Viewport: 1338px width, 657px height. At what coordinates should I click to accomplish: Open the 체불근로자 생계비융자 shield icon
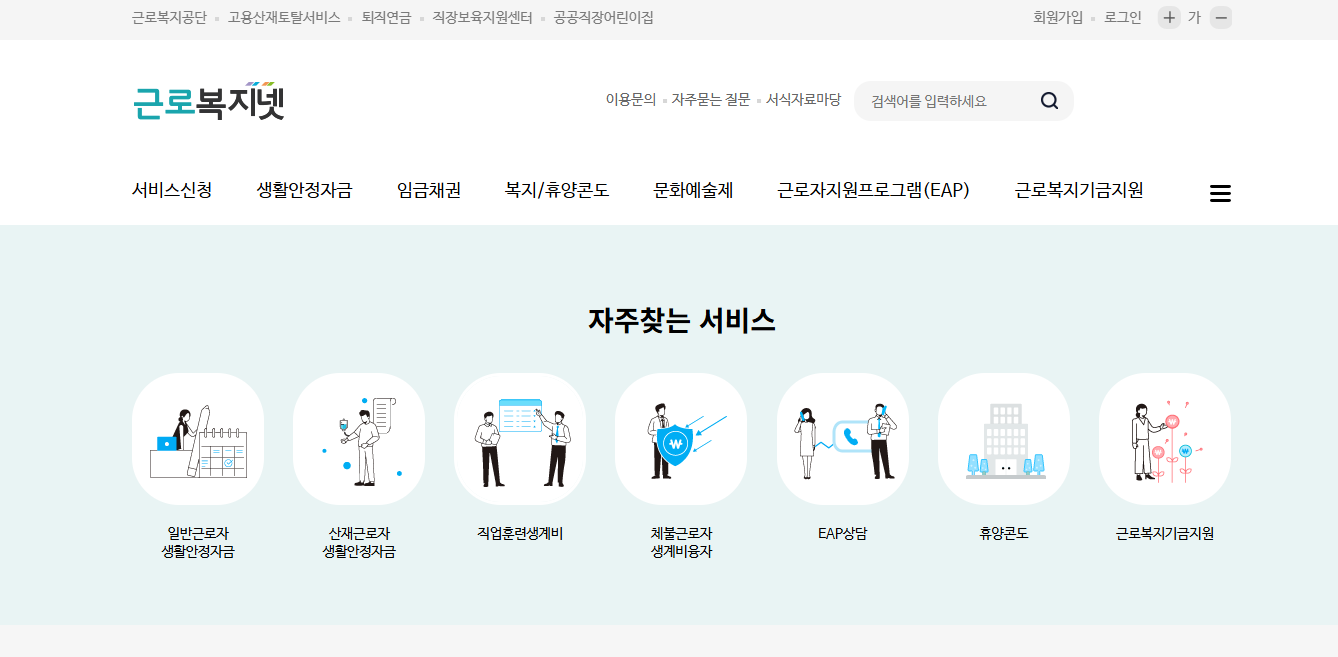(x=681, y=438)
